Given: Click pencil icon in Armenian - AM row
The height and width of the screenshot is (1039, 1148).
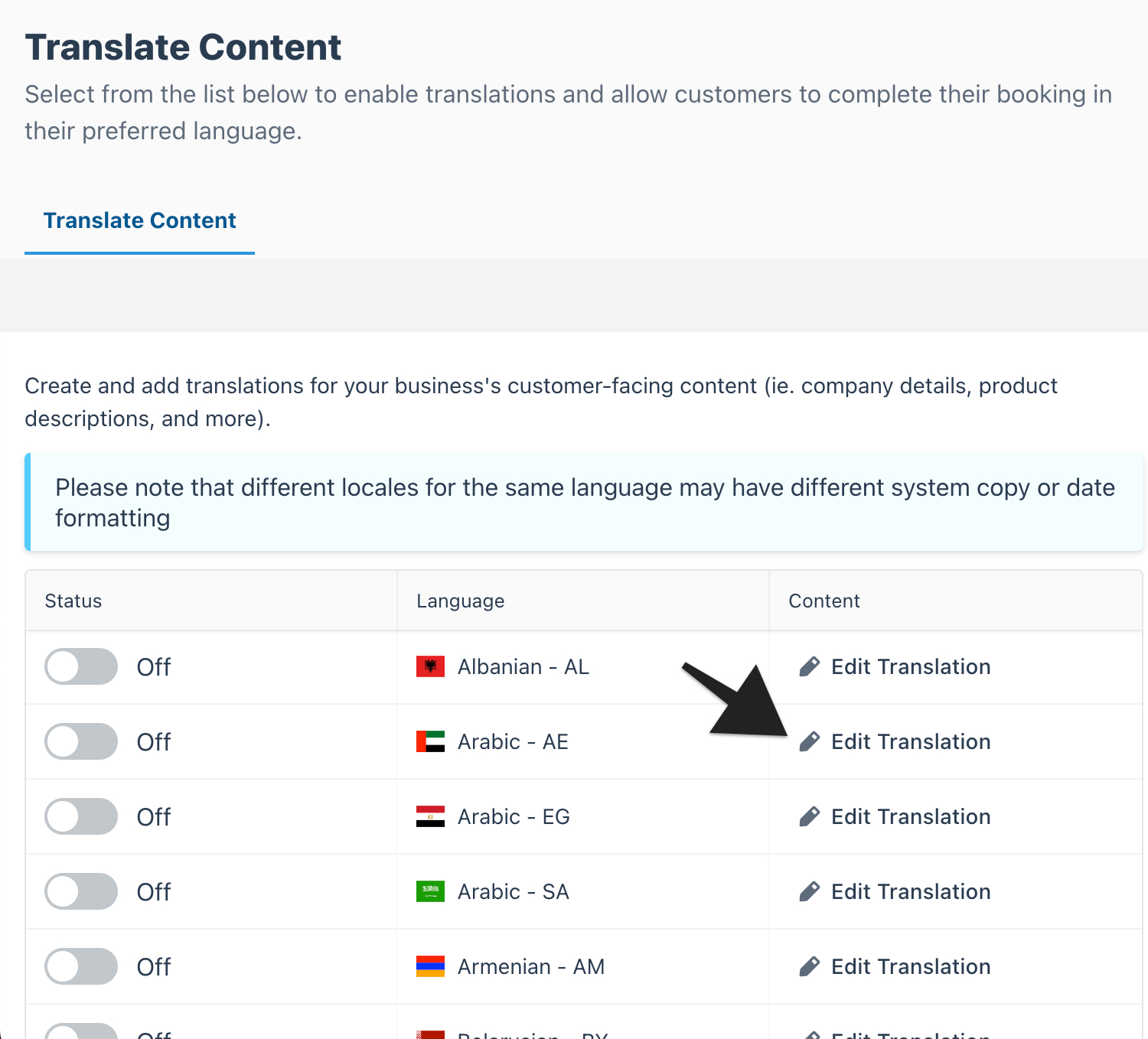Looking at the screenshot, I should [x=809, y=966].
